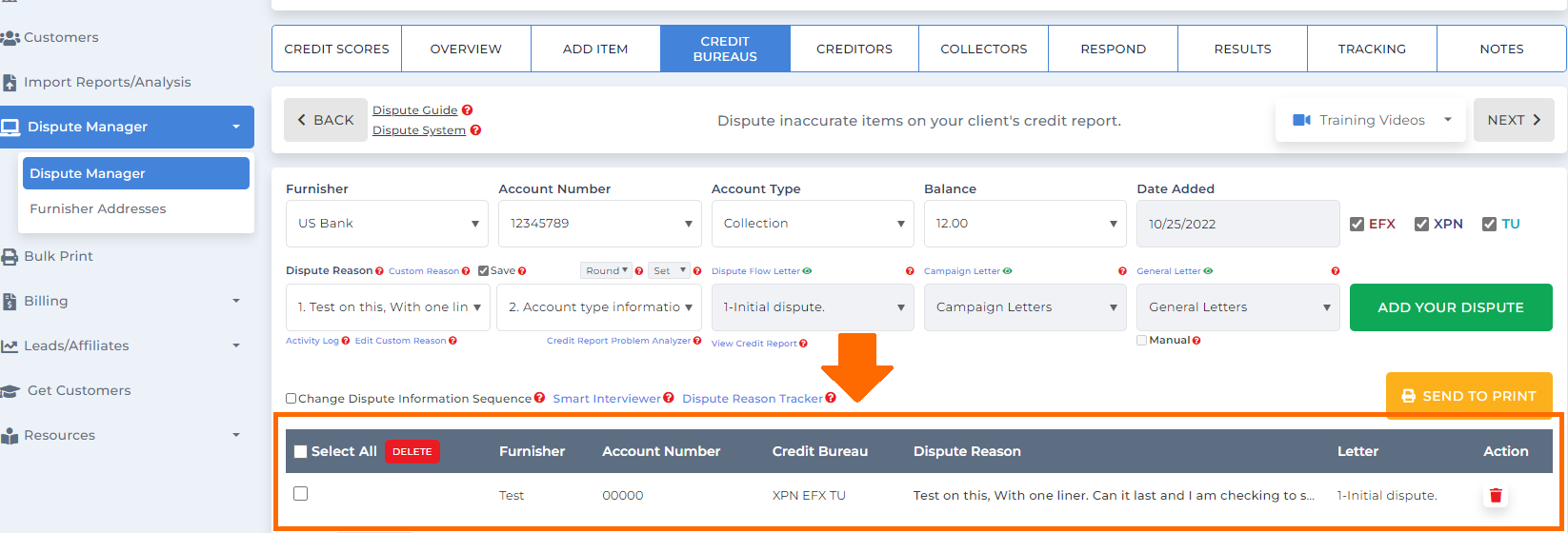
Task: Click eye icon beside Campaign Letter
Action: (x=1008, y=271)
